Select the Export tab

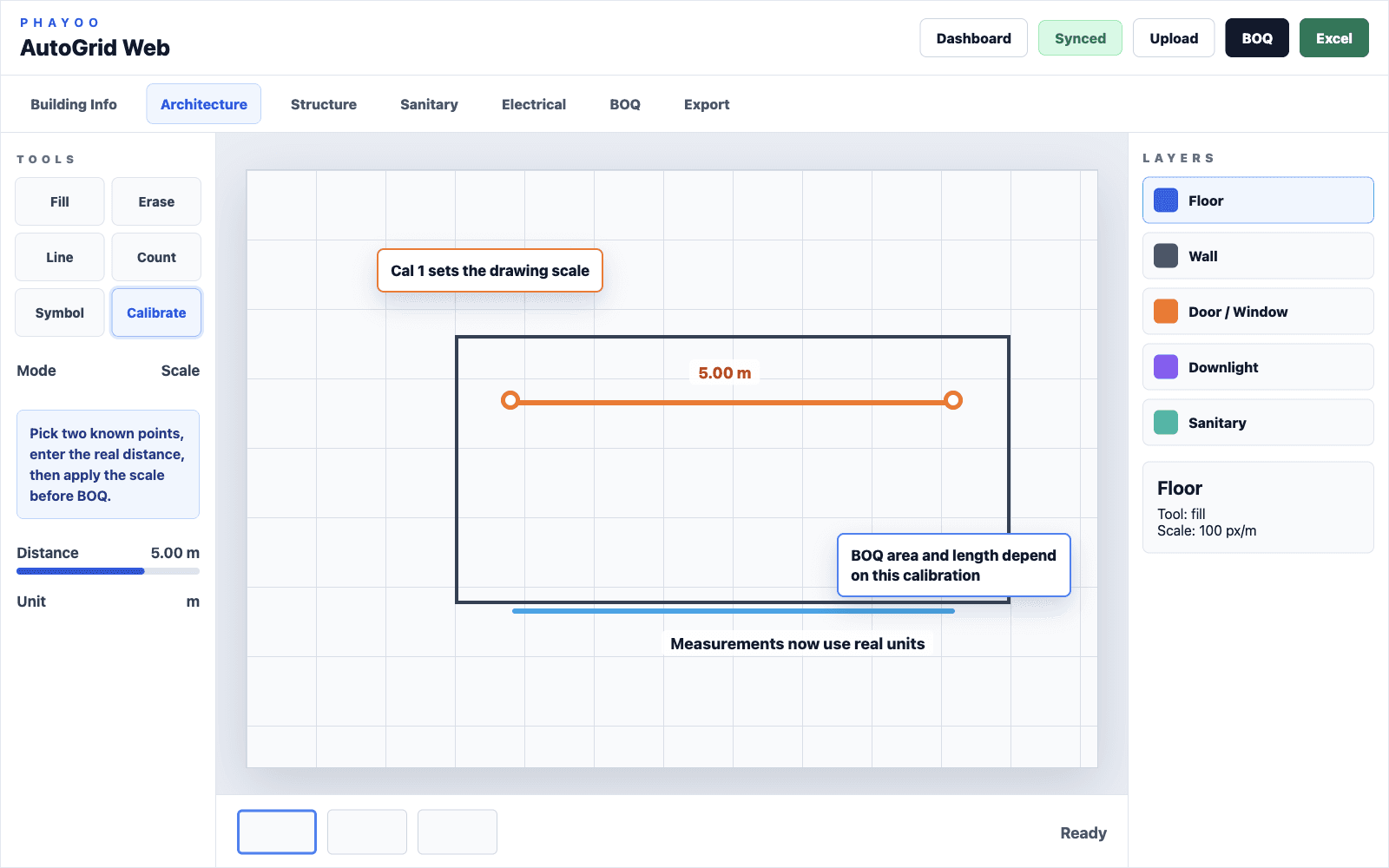tap(707, 104)
